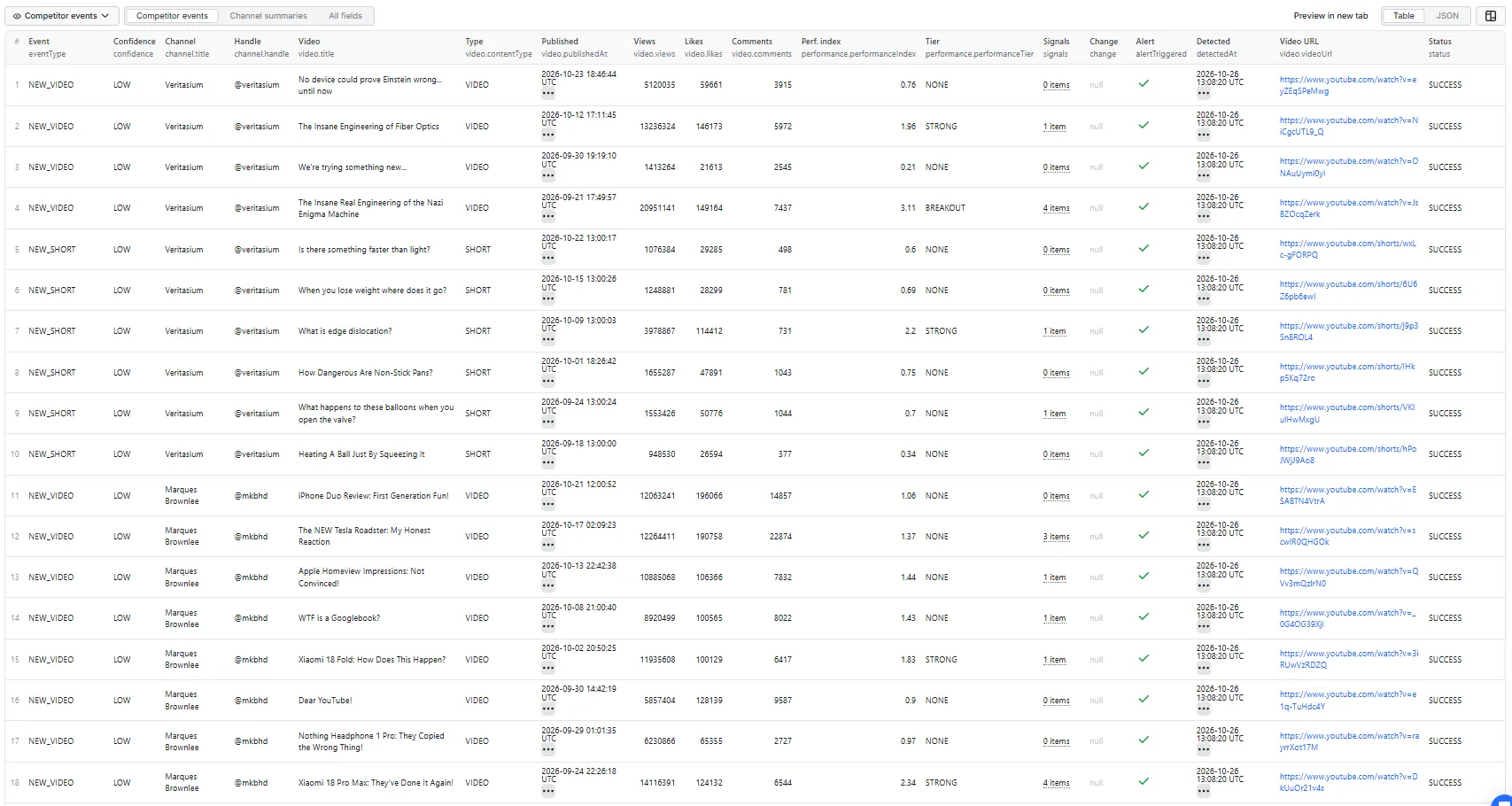Switch to JSON view
Viewport: 1512px width, 806px height.
click(x=1447, y=16)
